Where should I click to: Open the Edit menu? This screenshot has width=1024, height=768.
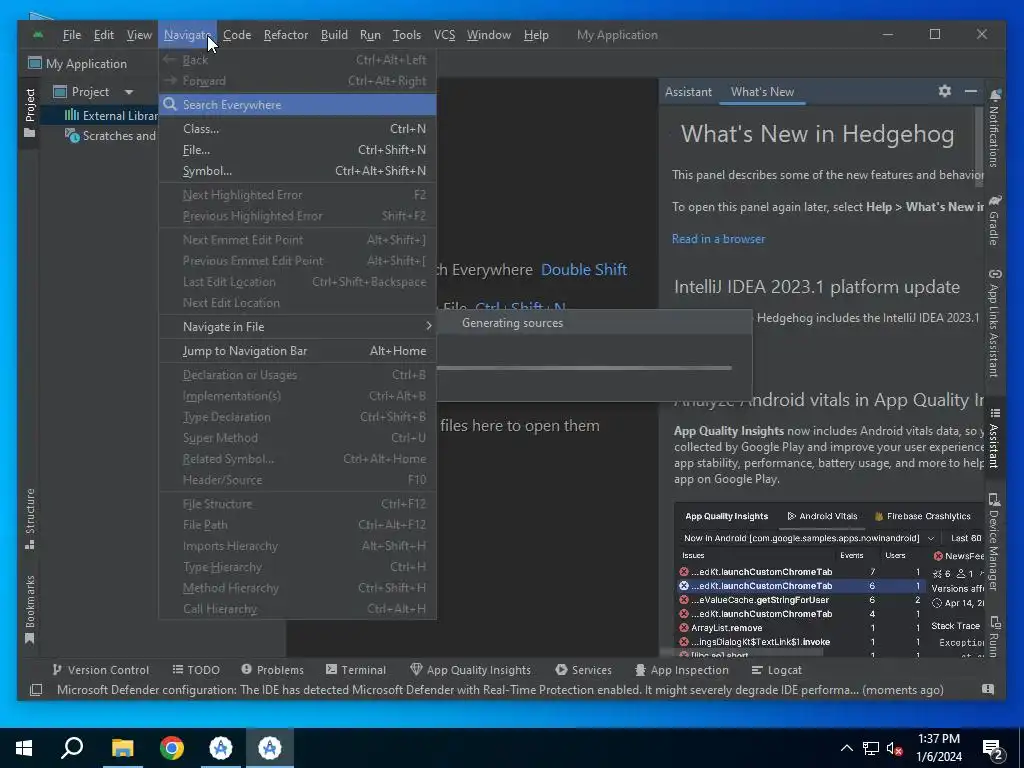click(104, 35)
